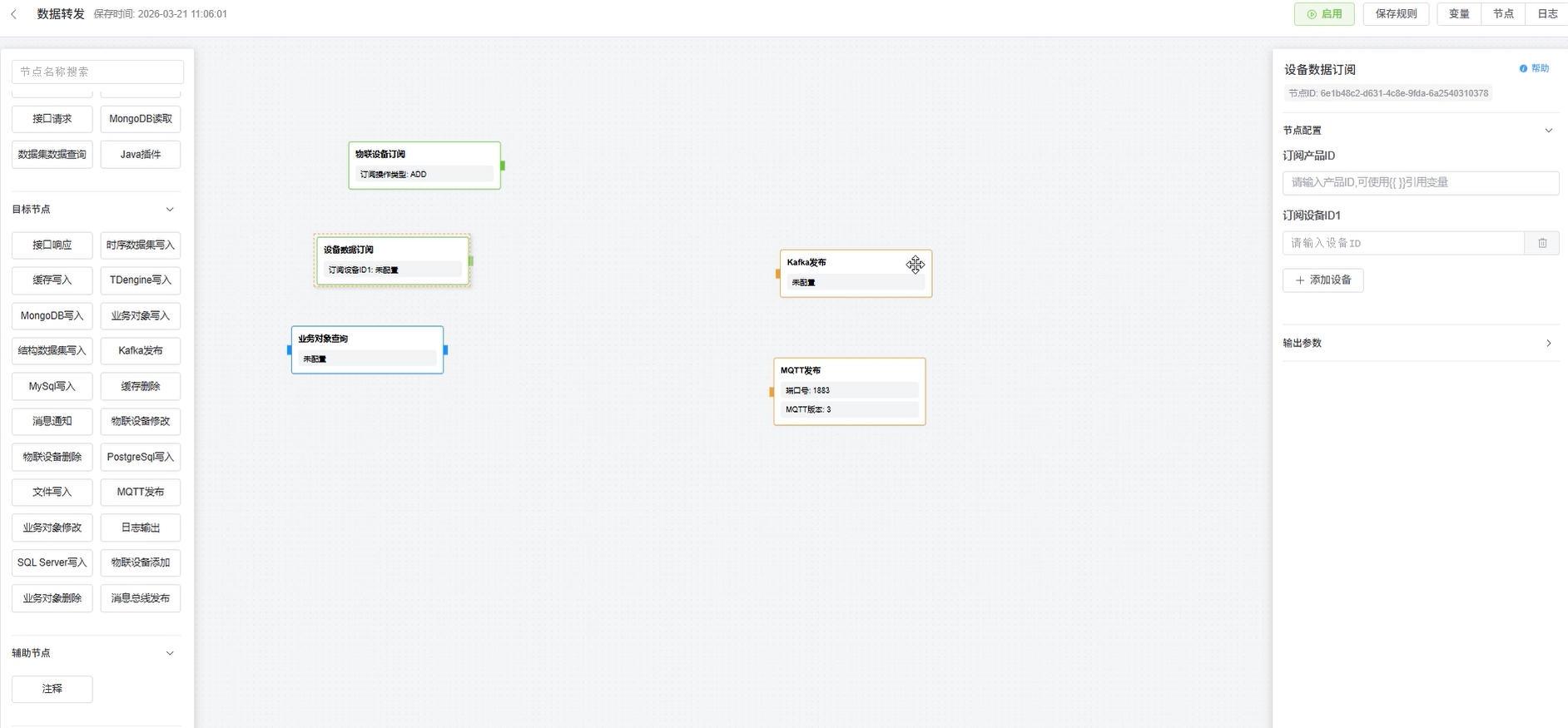
Task: Click the back arrow icon
Action: coord(14,14)
